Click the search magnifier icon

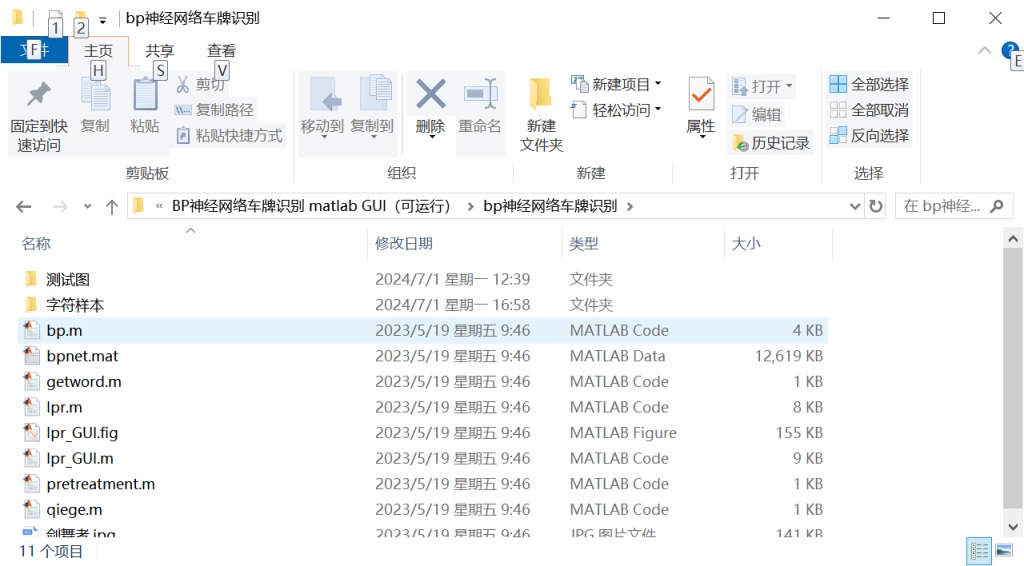pos(997,206)
